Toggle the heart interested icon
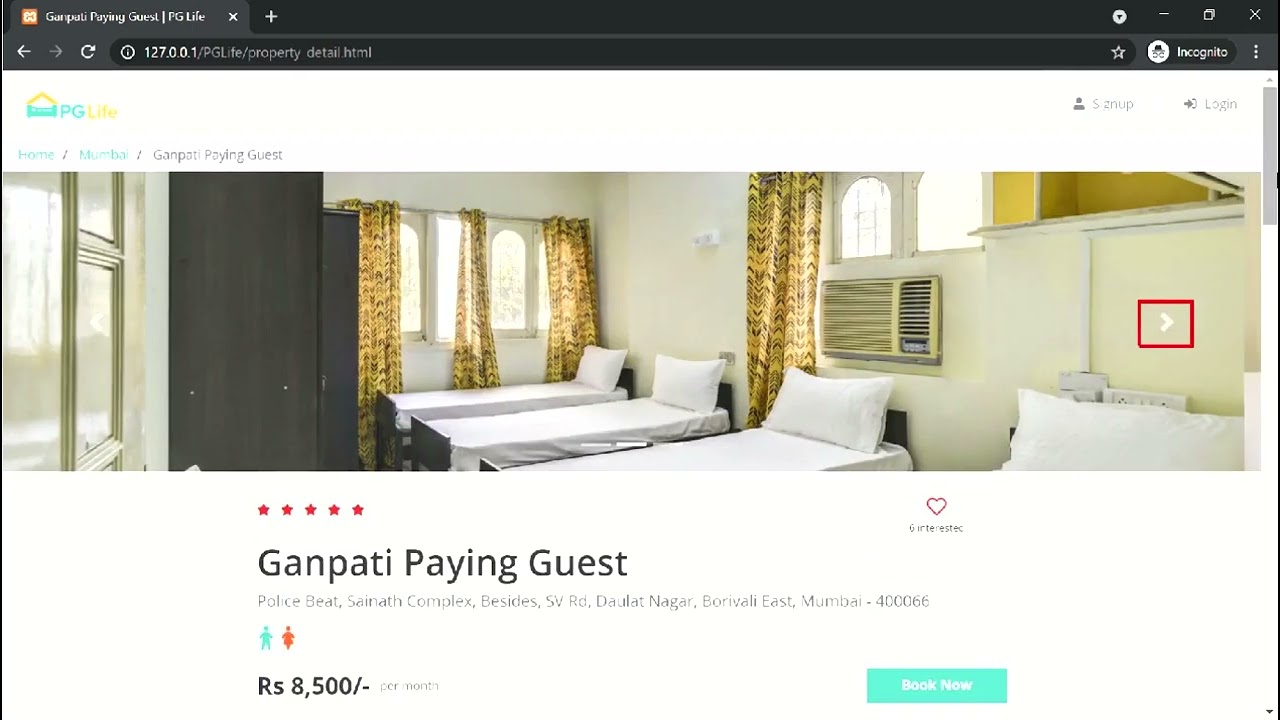 936,506
